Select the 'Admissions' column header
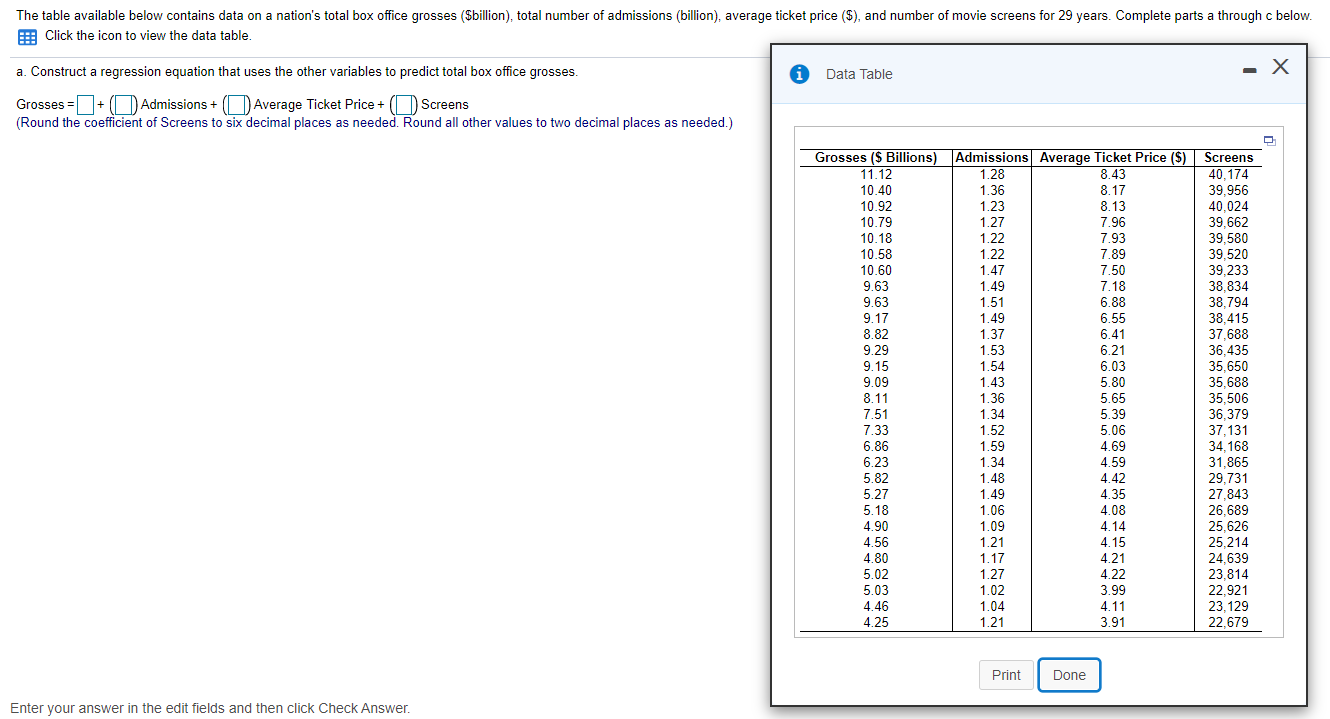Screen dimensions: 1330x719 pyautogui.click(x=992, y=157)
